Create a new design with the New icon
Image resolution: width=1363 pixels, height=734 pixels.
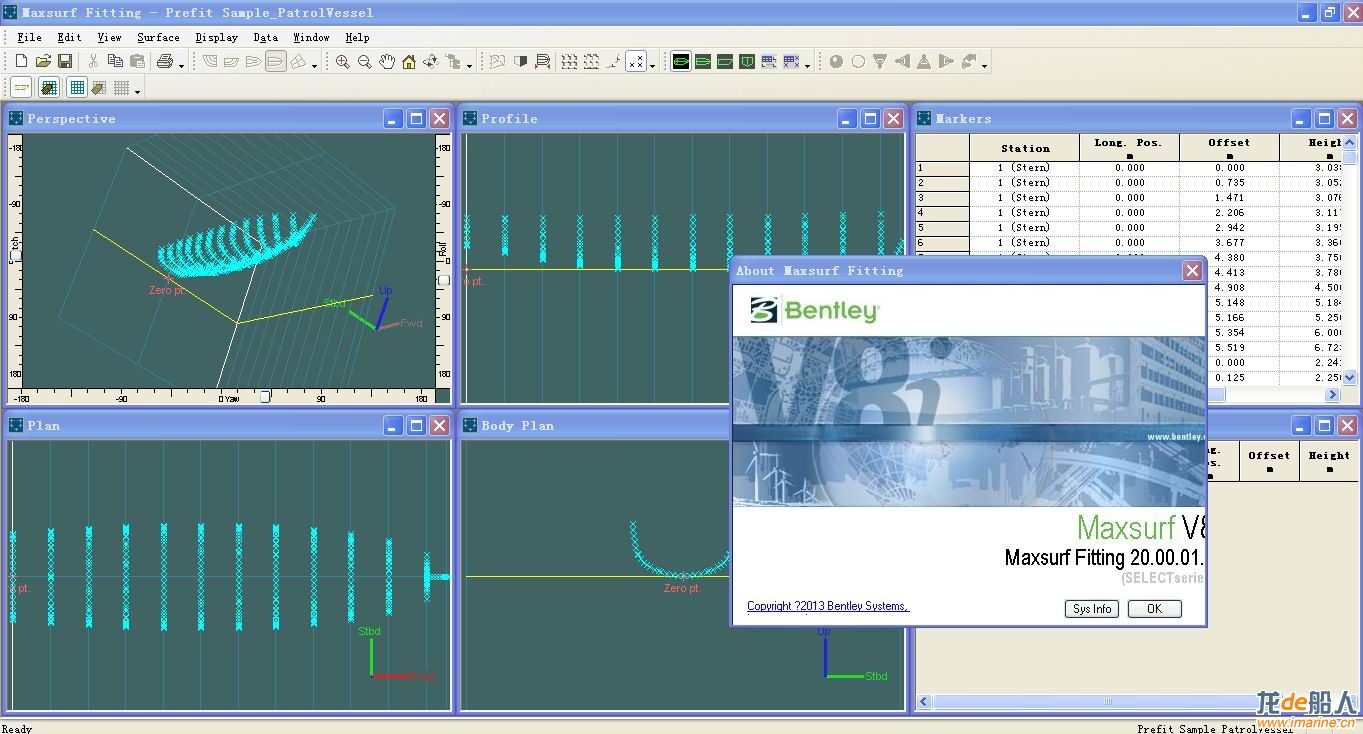click(21, 62)
